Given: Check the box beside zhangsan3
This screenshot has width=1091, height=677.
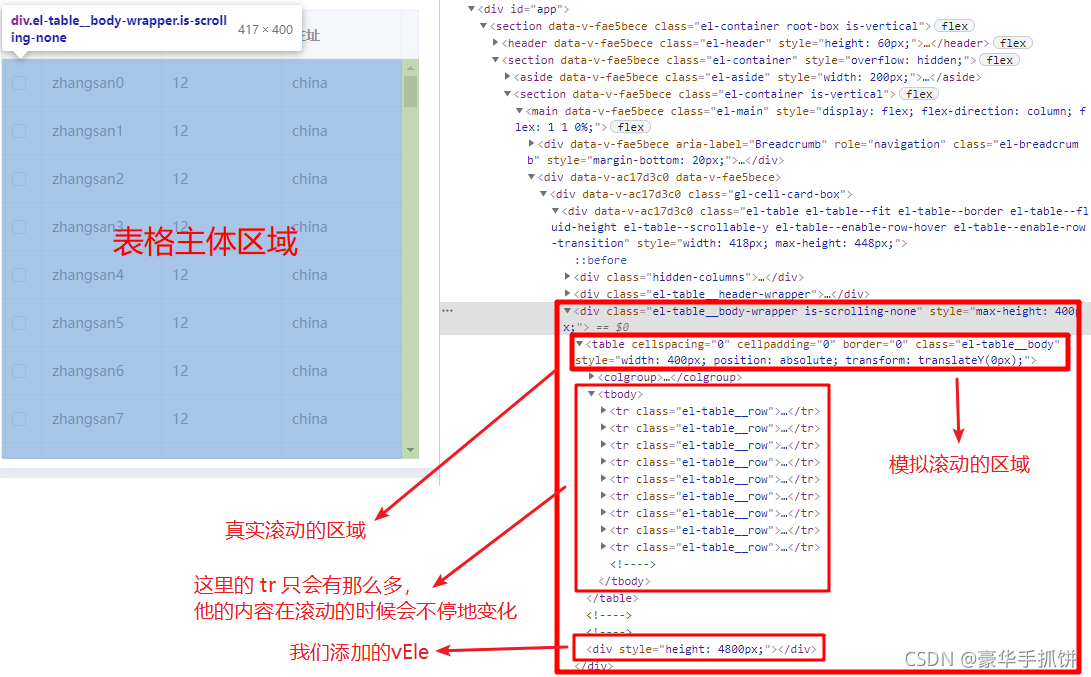Looking at the screenshot, I should pos(19,227).
